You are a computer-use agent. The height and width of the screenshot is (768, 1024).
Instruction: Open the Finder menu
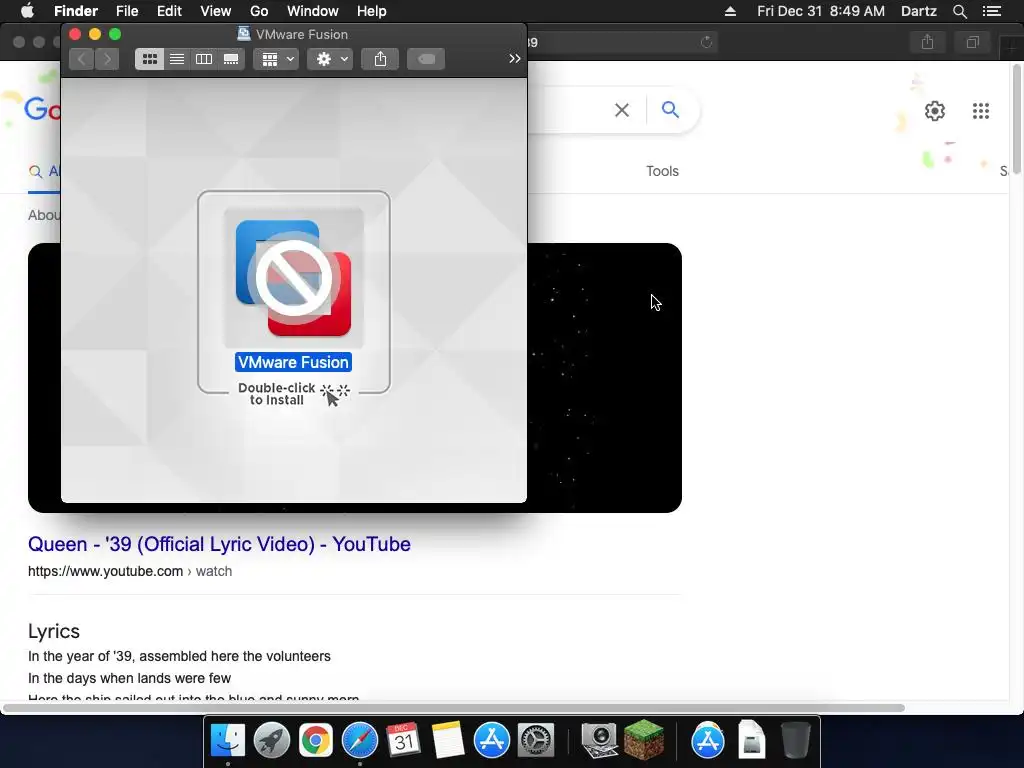pyautogui.click(x=76, y=11)
